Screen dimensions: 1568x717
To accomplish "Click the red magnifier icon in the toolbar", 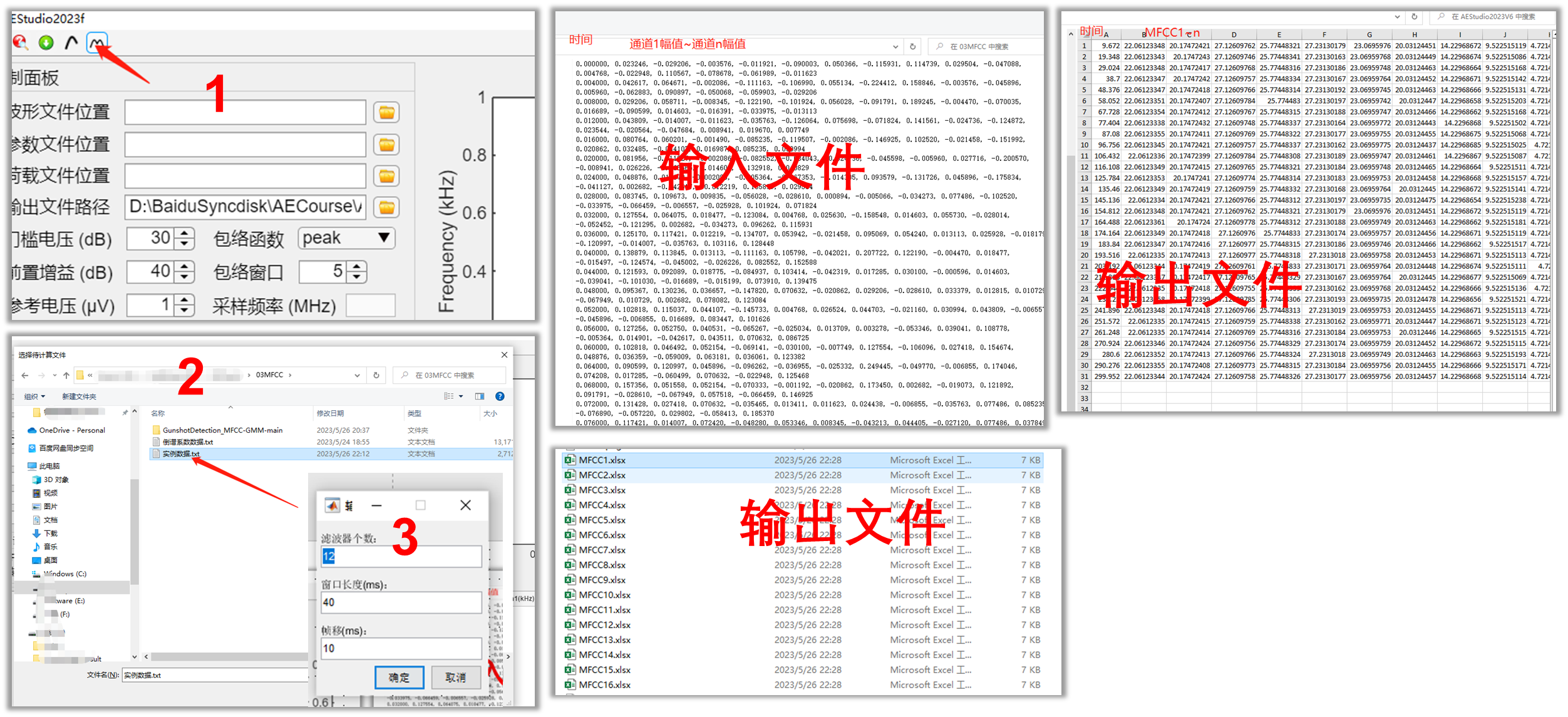I will pyautogui.click(x=21, y=43).
